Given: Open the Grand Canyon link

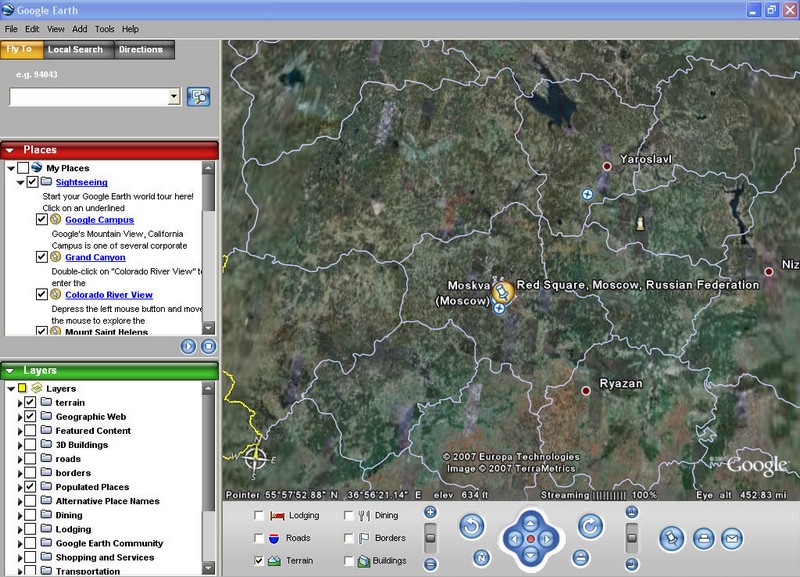Looking at the screenshot, I should [95, 257].
